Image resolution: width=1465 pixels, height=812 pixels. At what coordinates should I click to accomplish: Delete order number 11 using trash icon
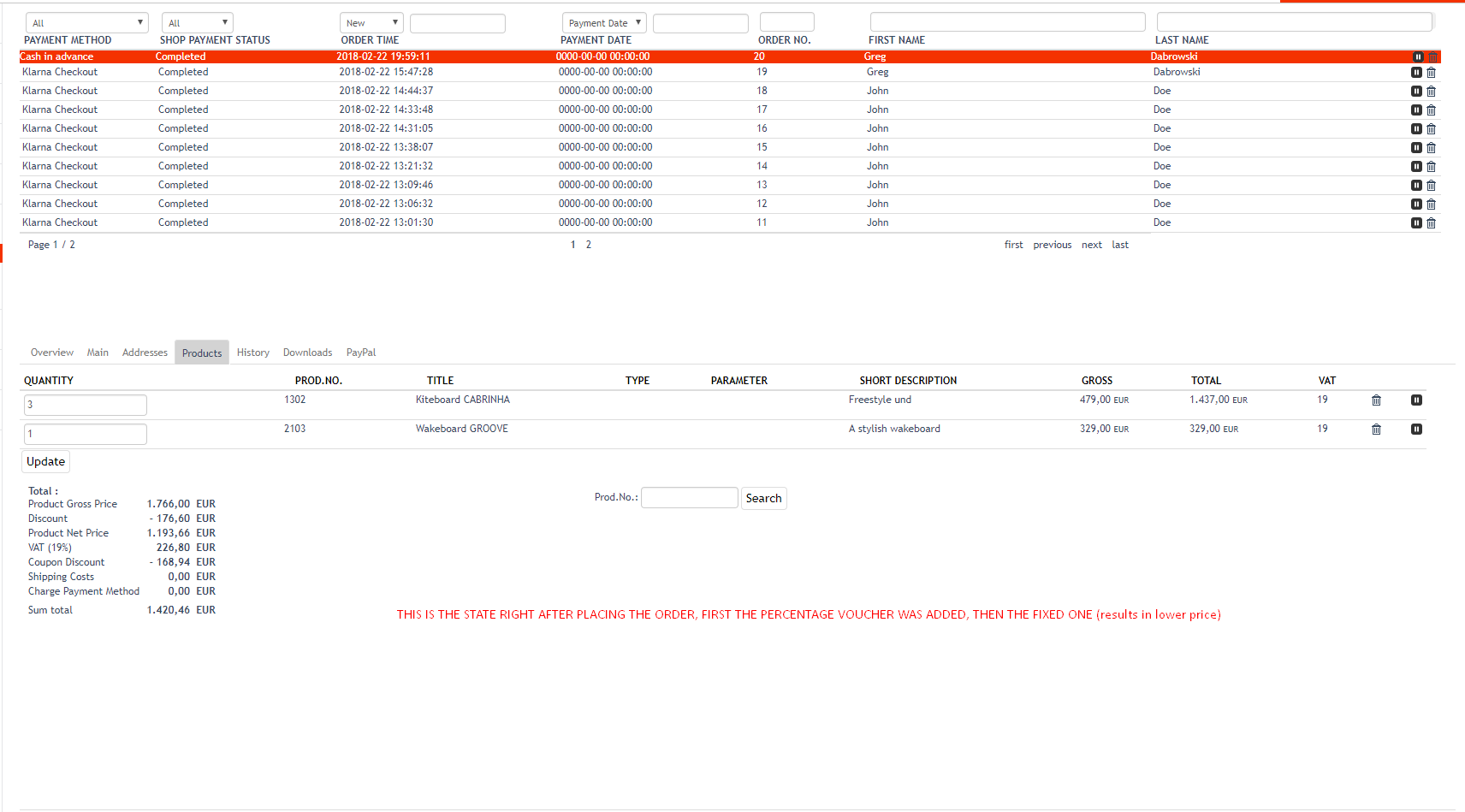(1431, 223)
